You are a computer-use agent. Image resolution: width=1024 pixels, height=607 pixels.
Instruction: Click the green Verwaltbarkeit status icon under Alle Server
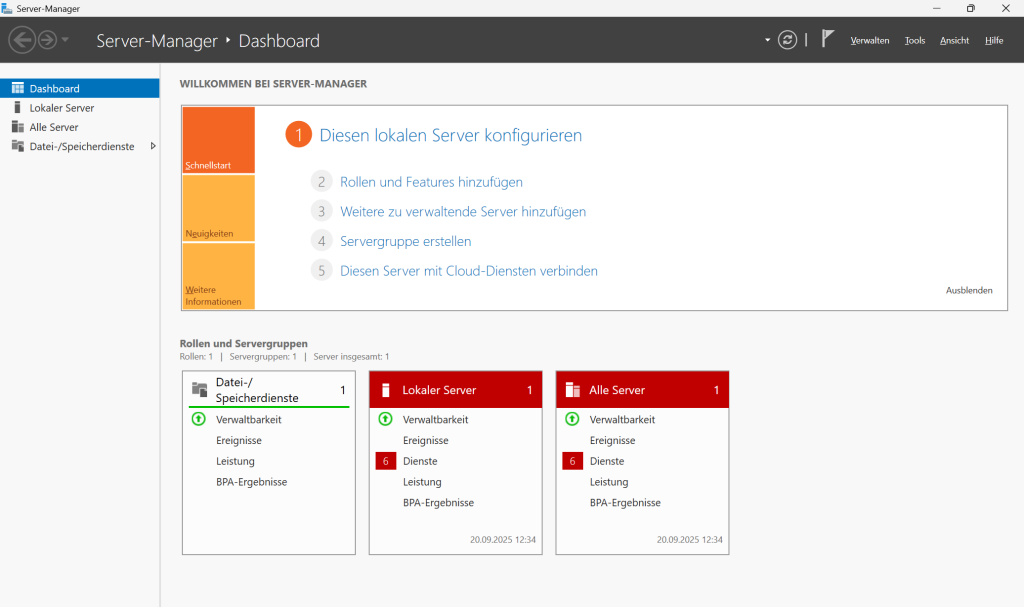[x=573, y=419]
